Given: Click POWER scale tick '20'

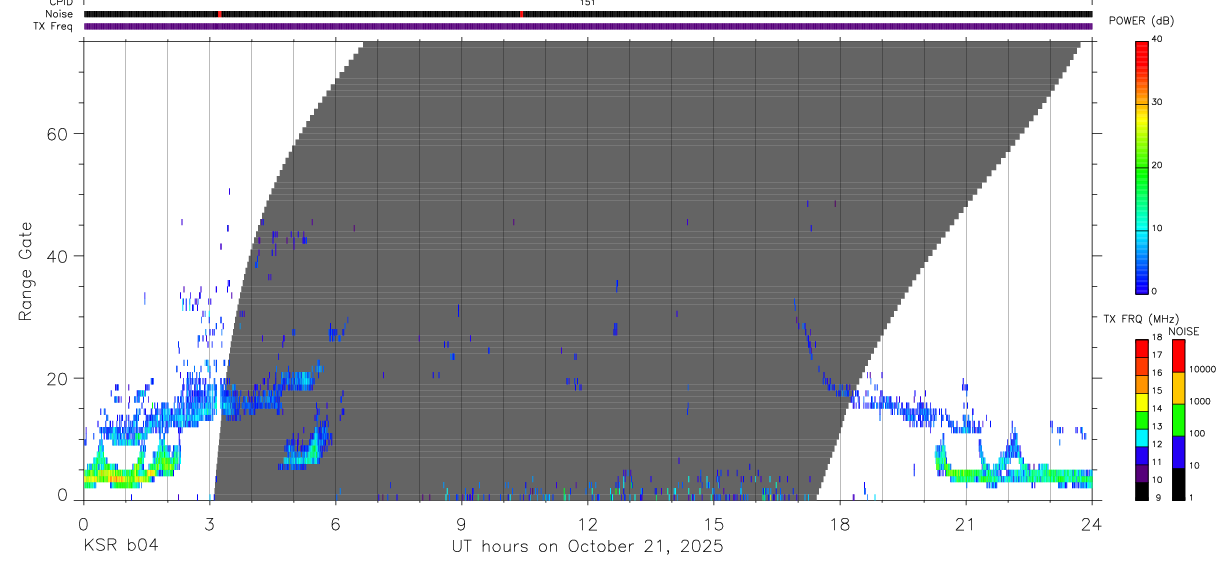Looking at the screenshot, I should [x=1157, y=165].
